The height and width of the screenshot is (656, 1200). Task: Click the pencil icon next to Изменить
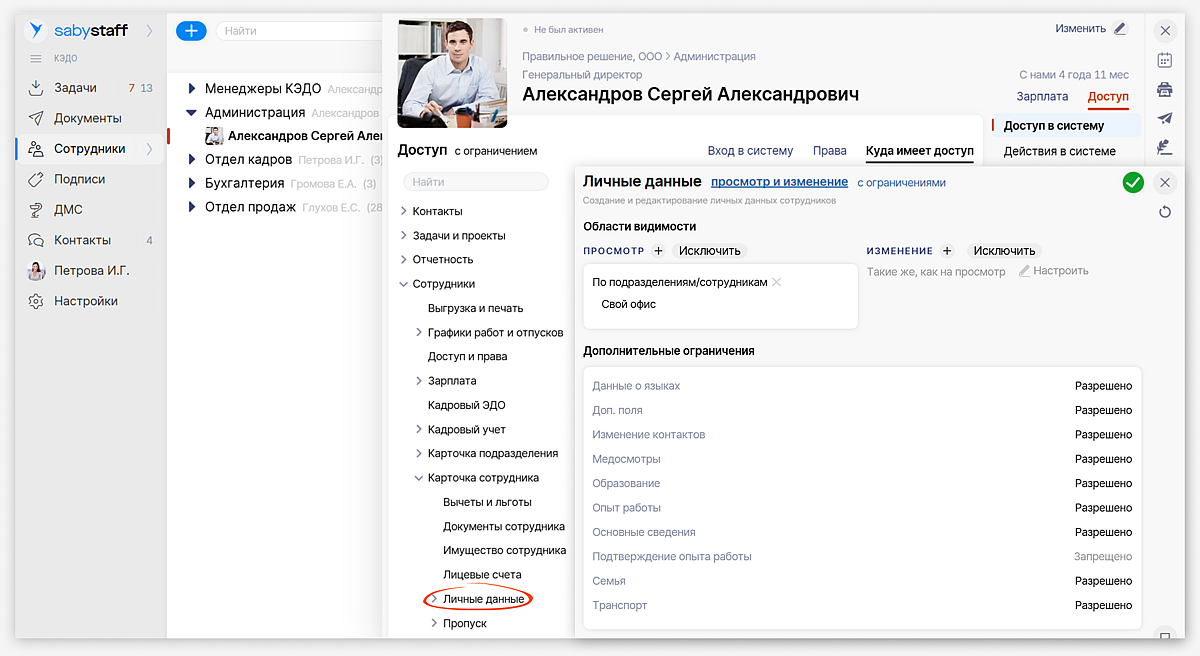(1119, 29)
